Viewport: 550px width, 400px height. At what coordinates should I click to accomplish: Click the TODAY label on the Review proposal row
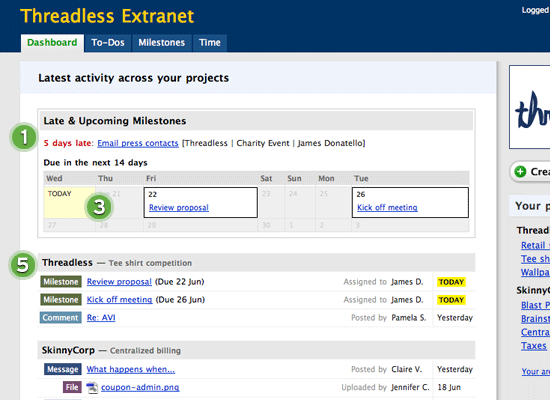(451, 282)
